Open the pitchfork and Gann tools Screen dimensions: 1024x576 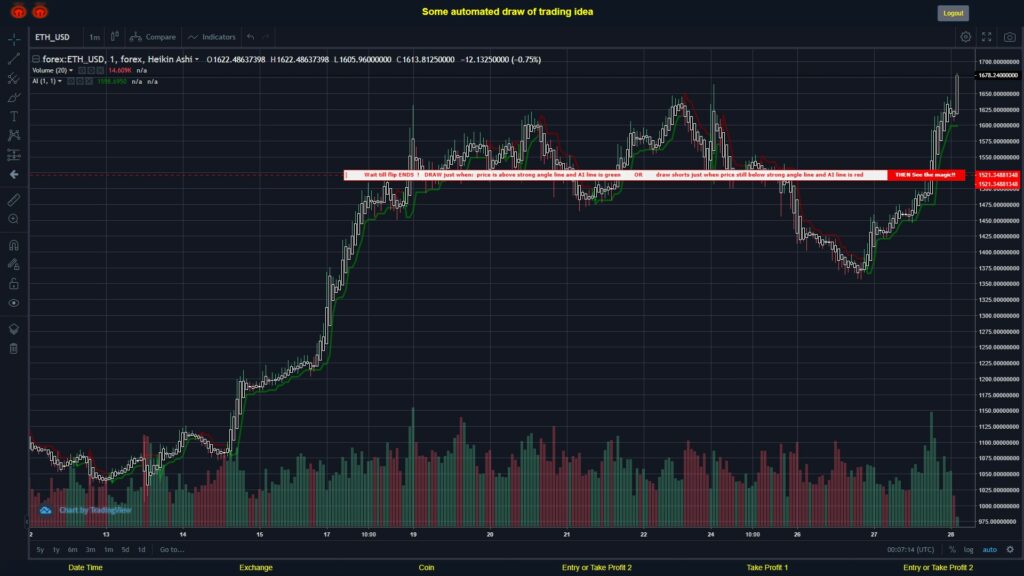[14, 78]
